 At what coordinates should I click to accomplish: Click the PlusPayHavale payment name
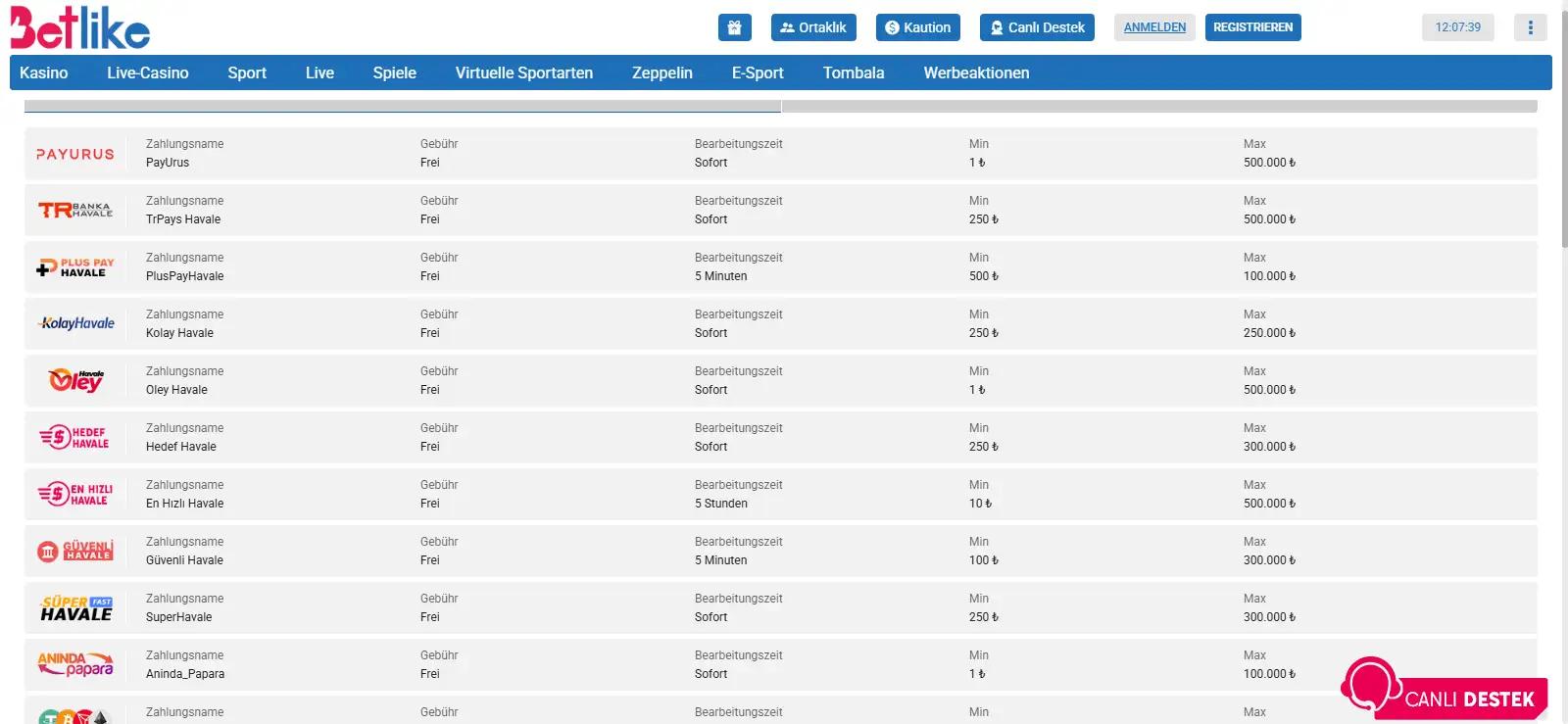click(185, 276)
